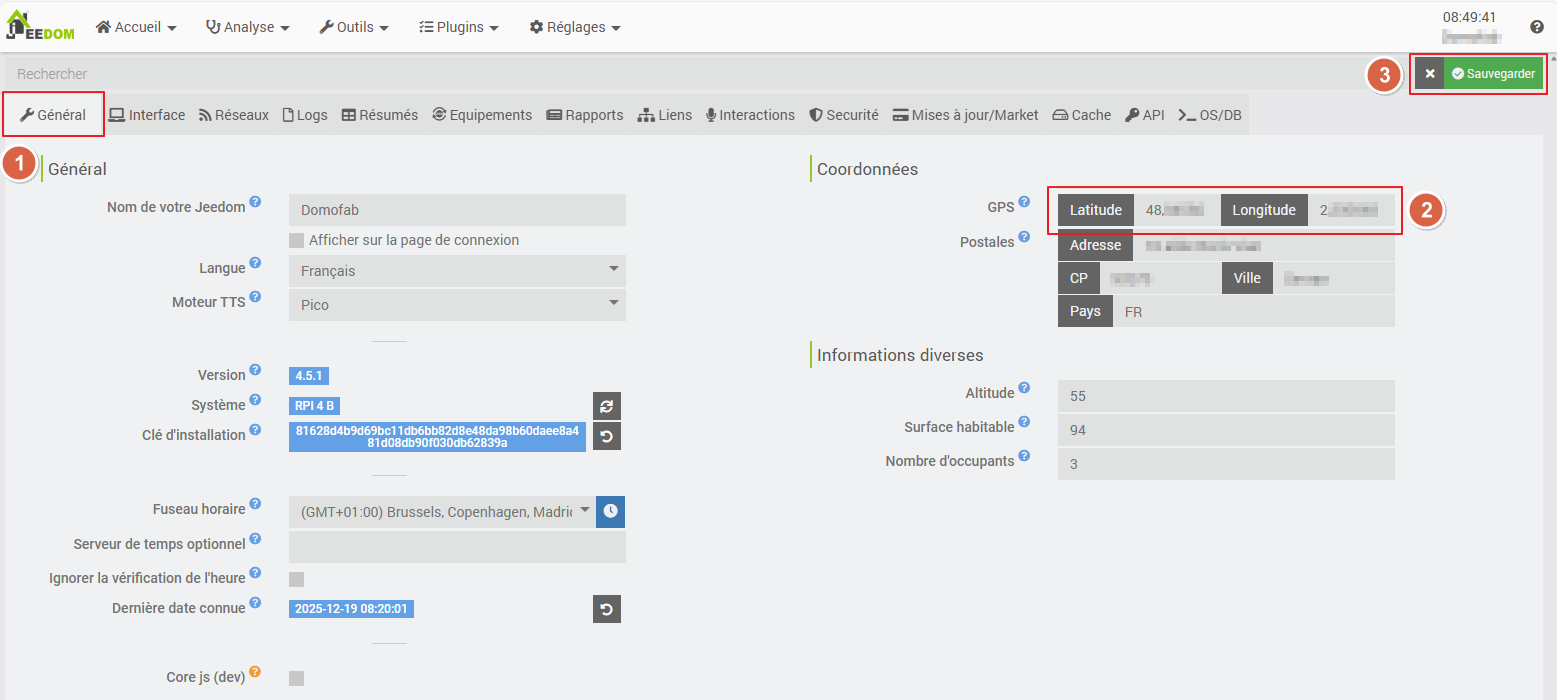Image resolution: width=1557 pixels, height=700 pixels.
Task: Switch to the Interface tab
Action: (147, 115)
